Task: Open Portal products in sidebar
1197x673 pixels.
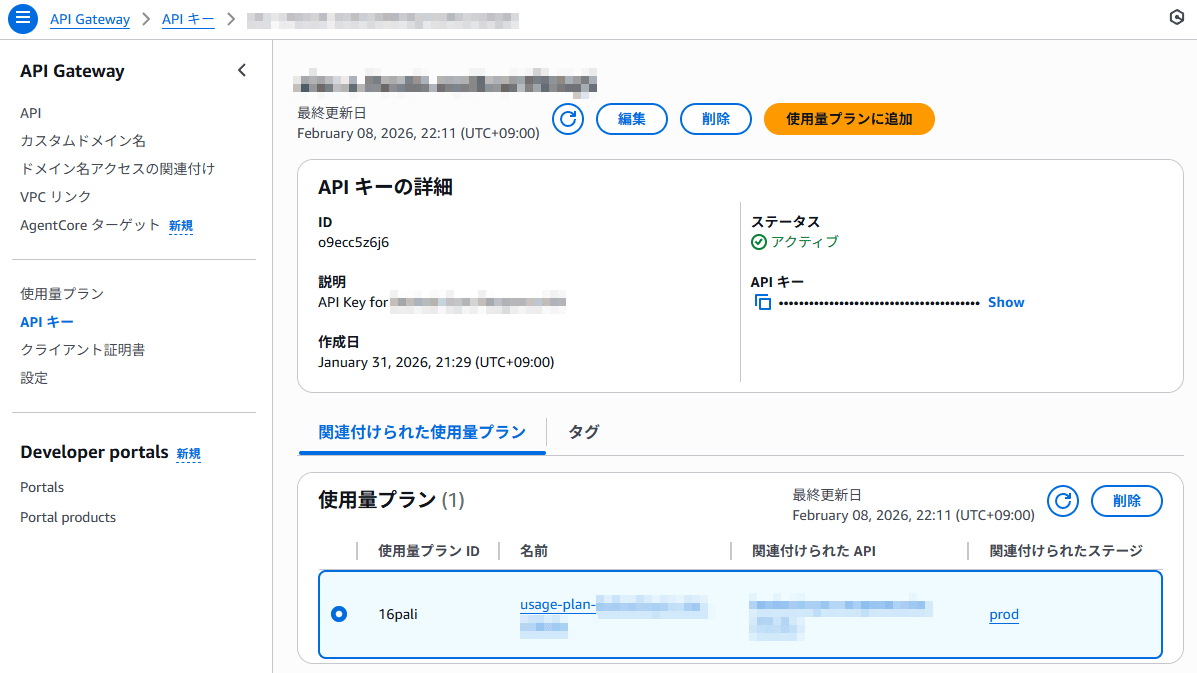Action: 68,517
